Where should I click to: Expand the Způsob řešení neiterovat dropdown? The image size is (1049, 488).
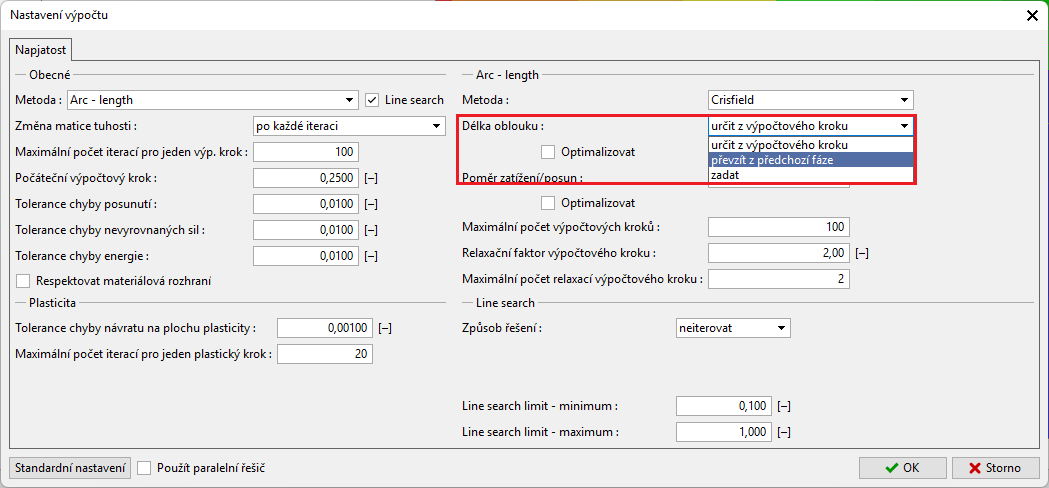tap(733, 328)
